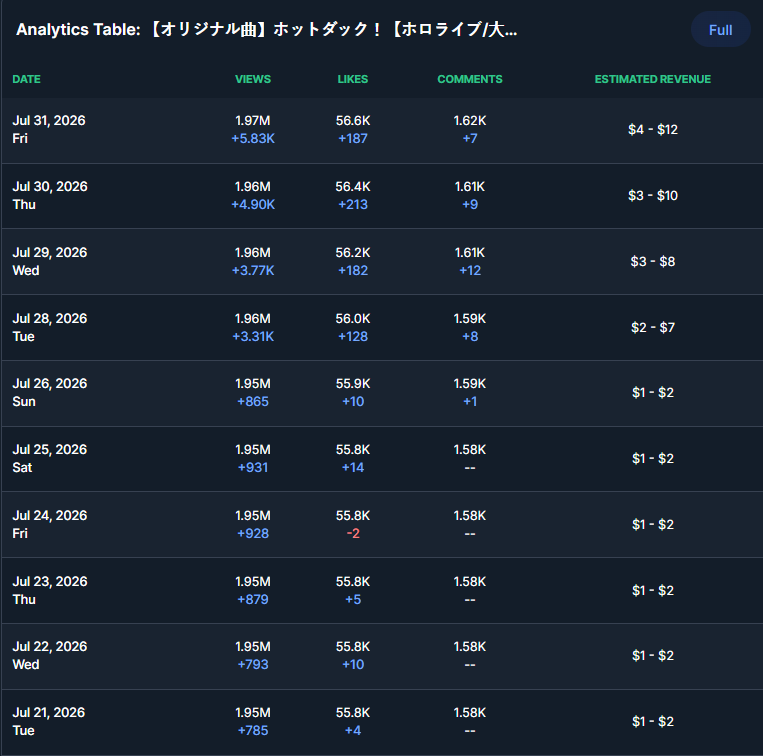Click the COMMENTS column header

pos(470,79)
